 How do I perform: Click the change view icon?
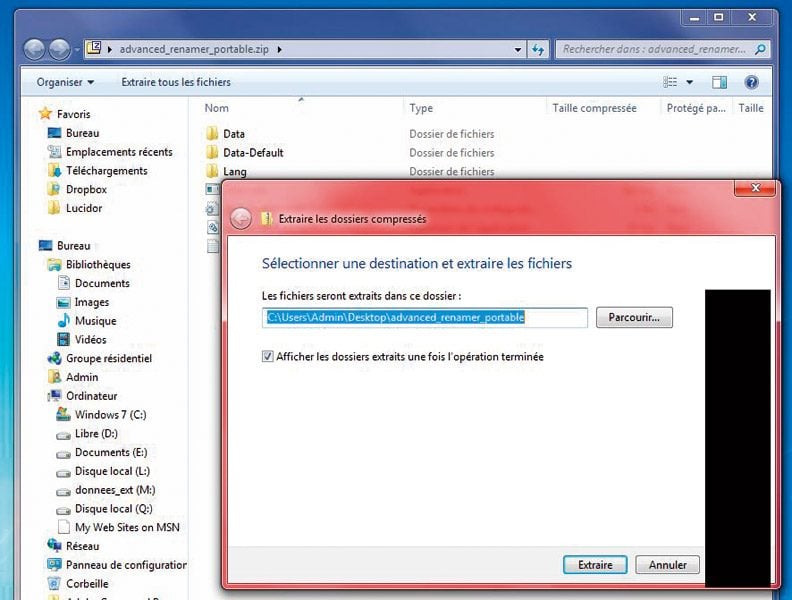point(670,82)
